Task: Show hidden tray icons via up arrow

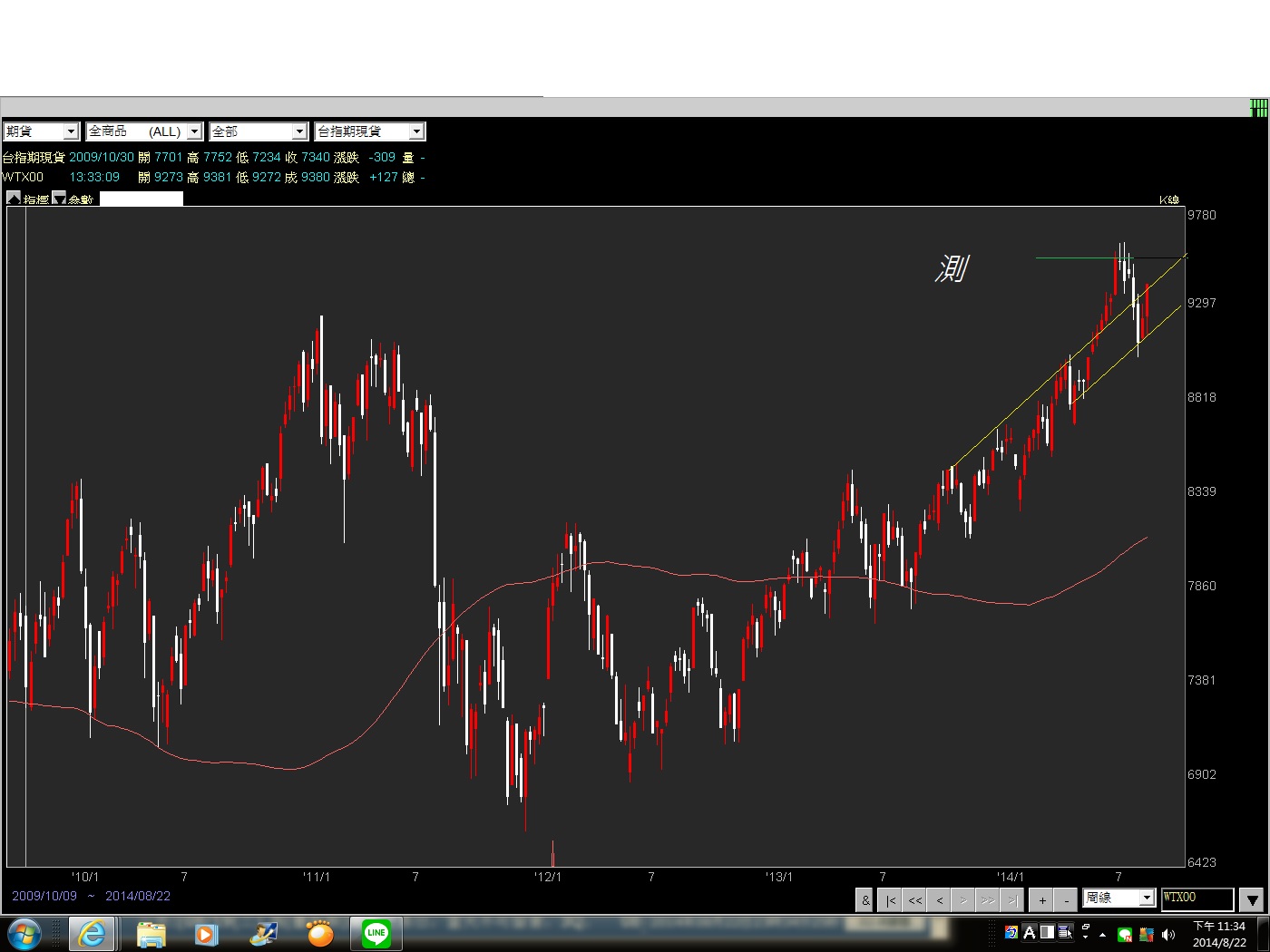Action: [1102, 935]
